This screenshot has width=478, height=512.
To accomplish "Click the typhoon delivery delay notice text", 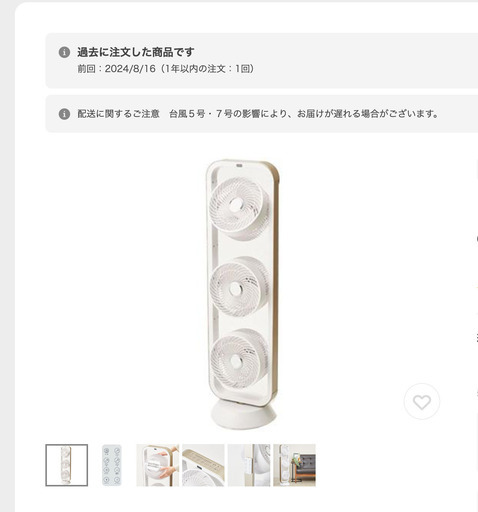I will [x=304, y=114].
